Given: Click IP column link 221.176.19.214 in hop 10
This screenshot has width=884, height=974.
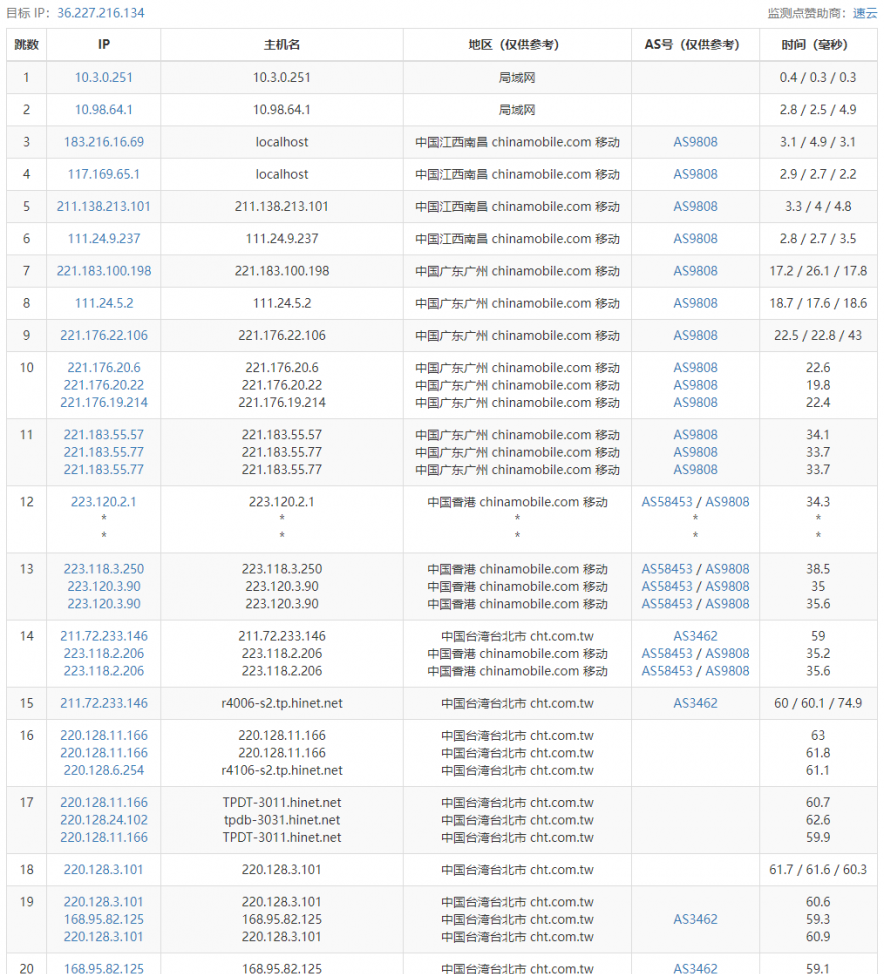Looking at the screenshot, I should click(x=104, y=403).
